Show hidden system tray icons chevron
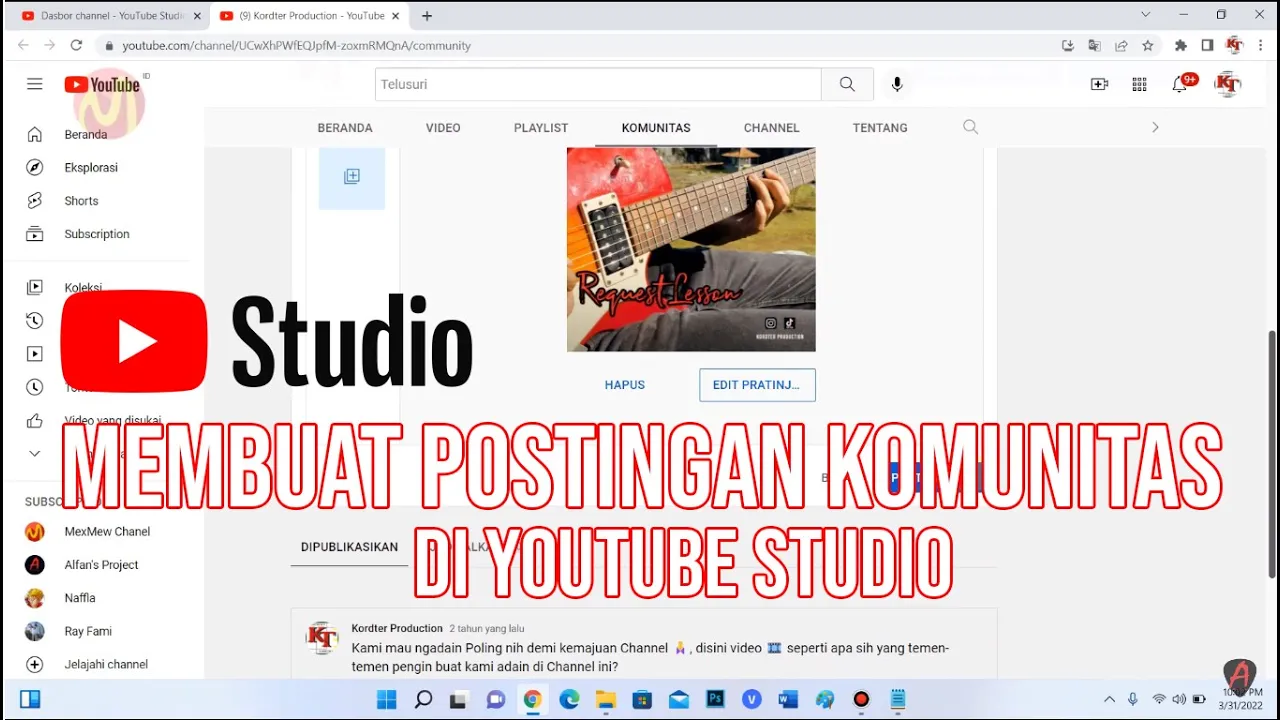This screenshot has width=1280, height=720. [1109, 699]
